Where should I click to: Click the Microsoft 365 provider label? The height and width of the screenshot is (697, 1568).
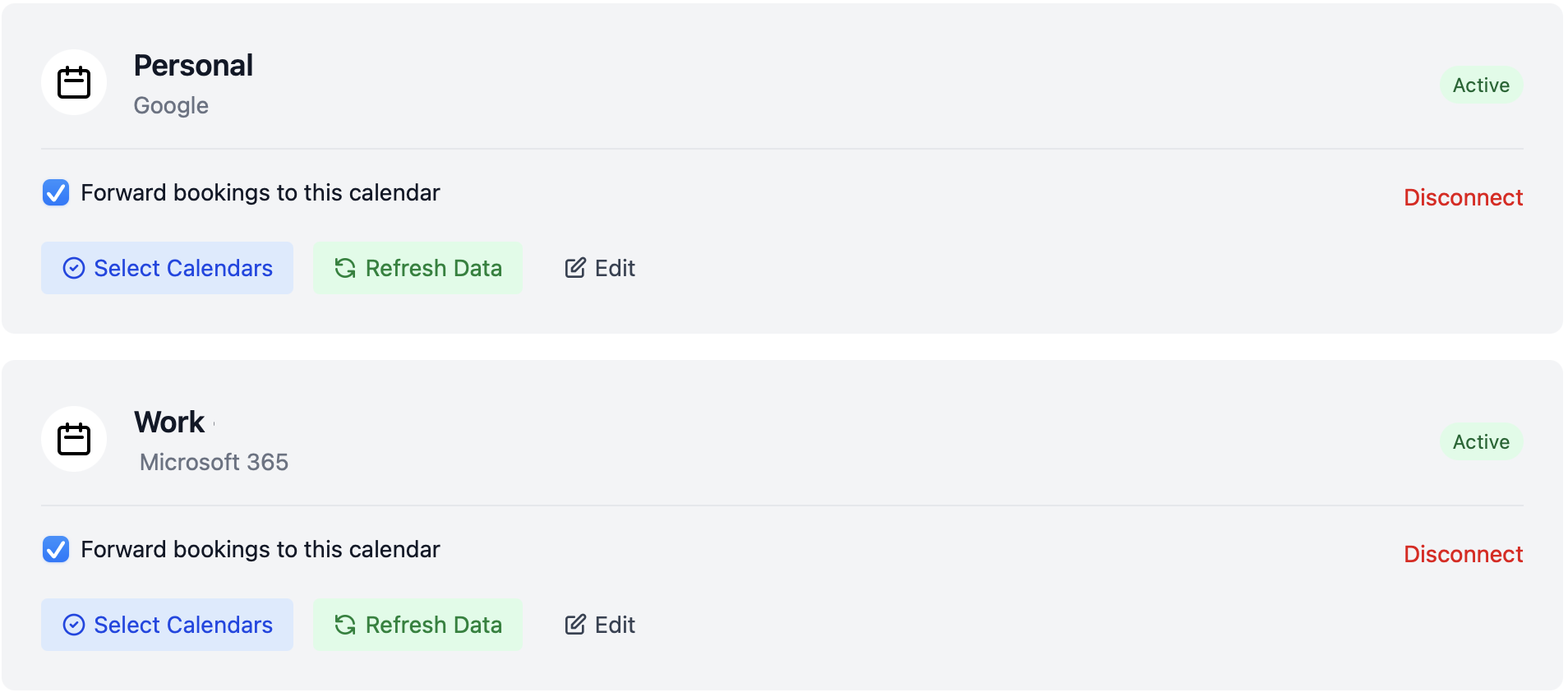(214, 463)
